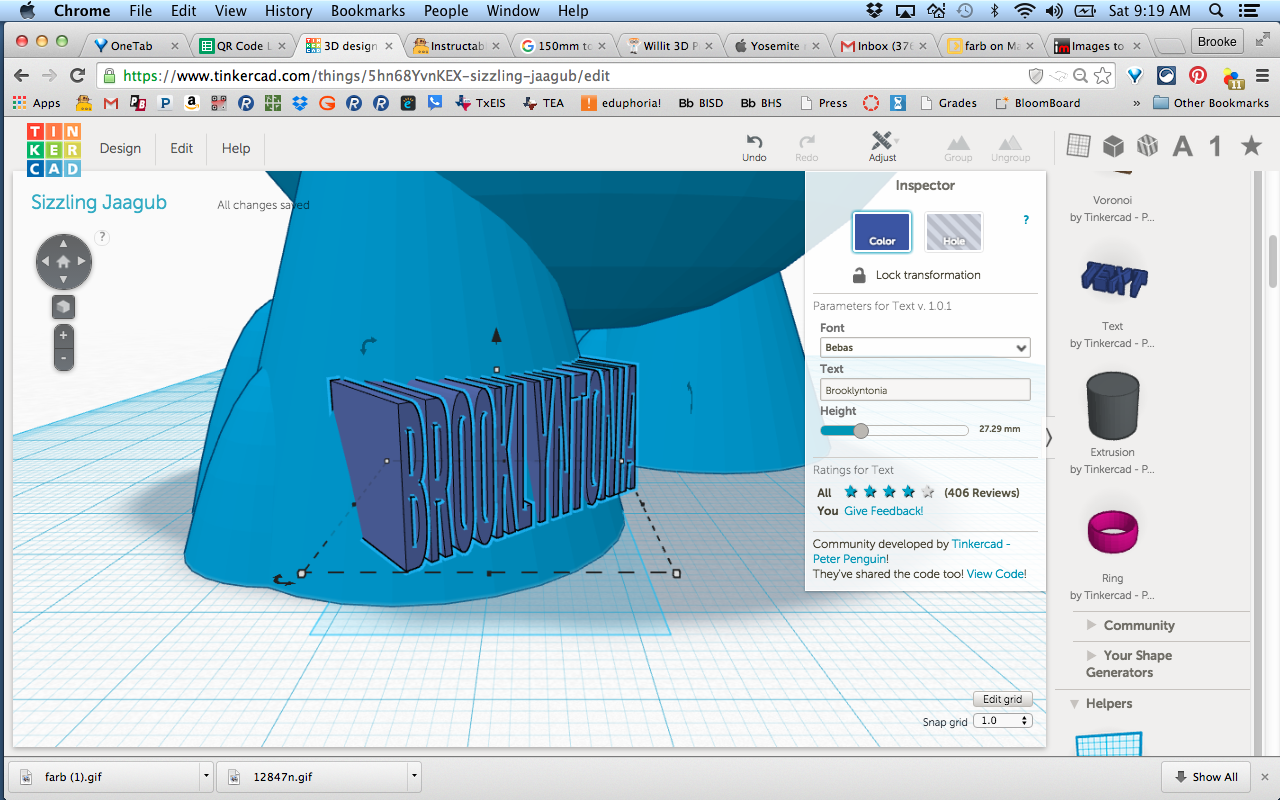Open the Font dropdown showing Bebas

925,348
